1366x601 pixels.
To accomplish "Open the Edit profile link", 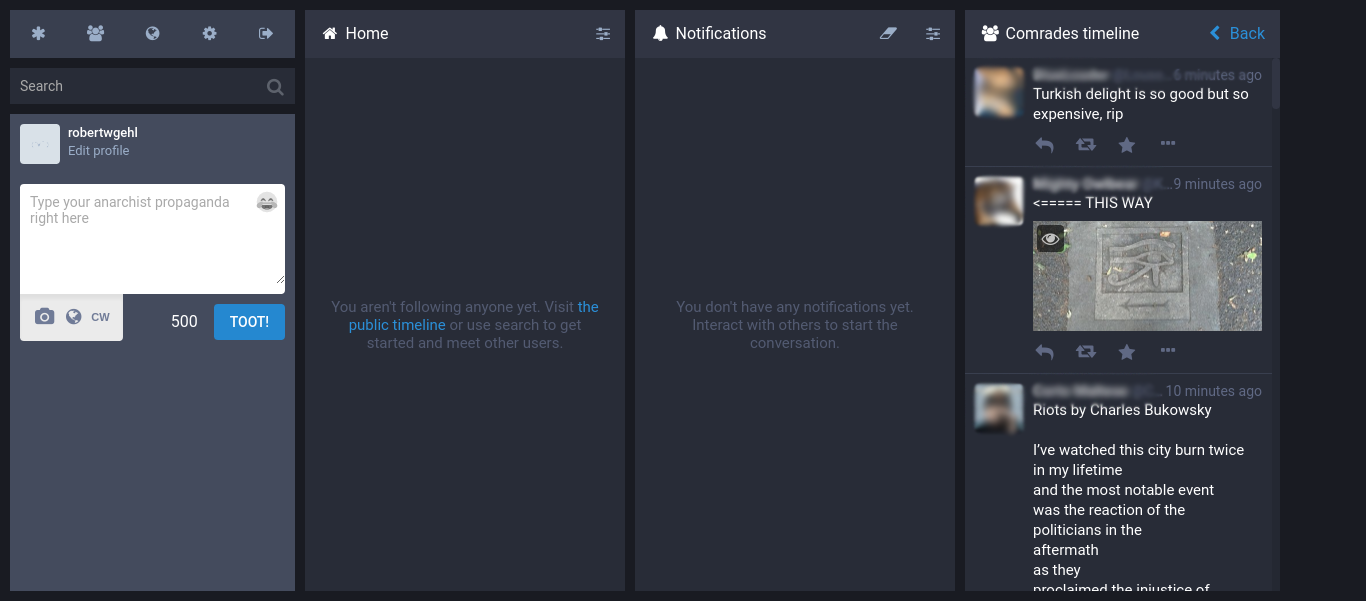I will 98,151.
